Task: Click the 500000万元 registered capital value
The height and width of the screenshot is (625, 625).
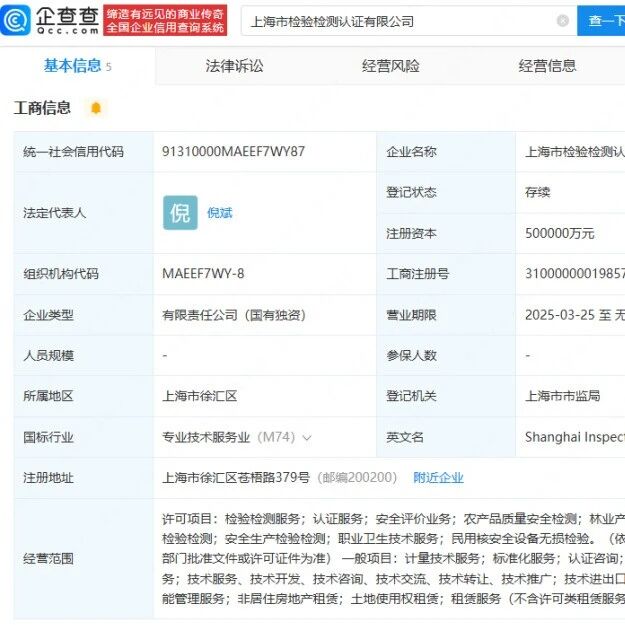Action: (560, 233)
